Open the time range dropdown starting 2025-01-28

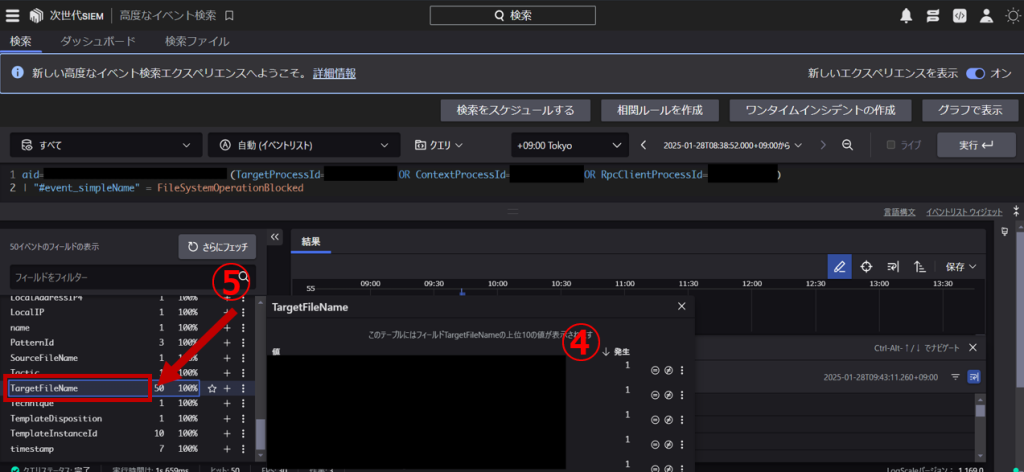(732, 145)
